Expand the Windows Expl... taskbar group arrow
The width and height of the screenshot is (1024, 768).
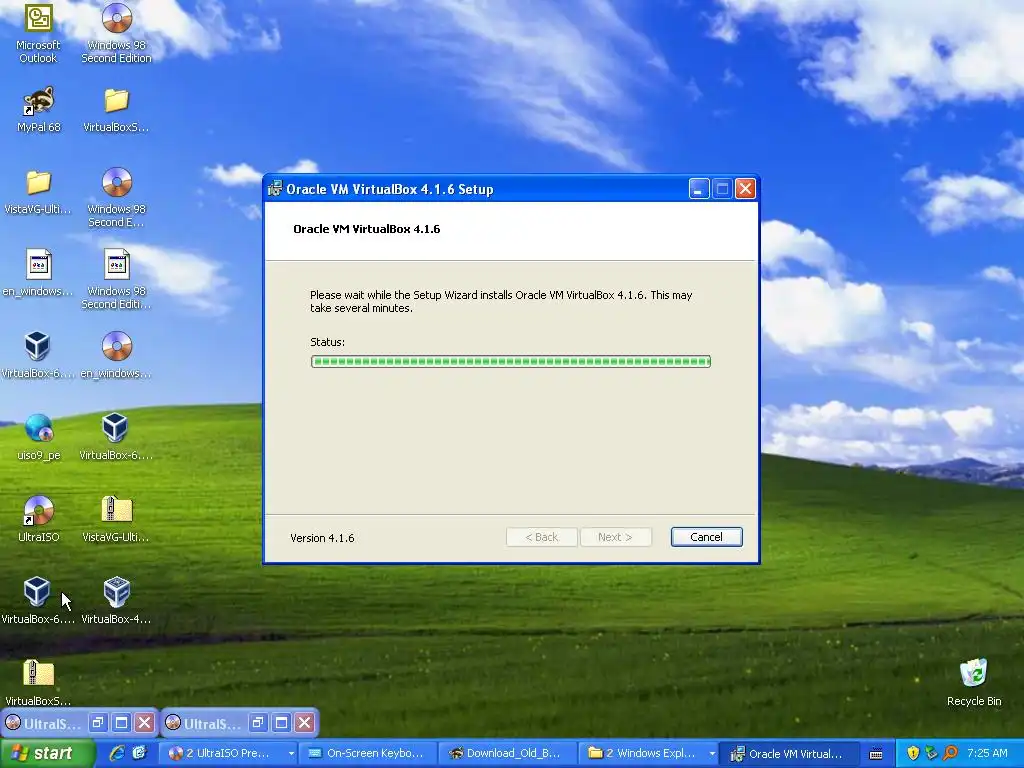[x=712, y=754]
